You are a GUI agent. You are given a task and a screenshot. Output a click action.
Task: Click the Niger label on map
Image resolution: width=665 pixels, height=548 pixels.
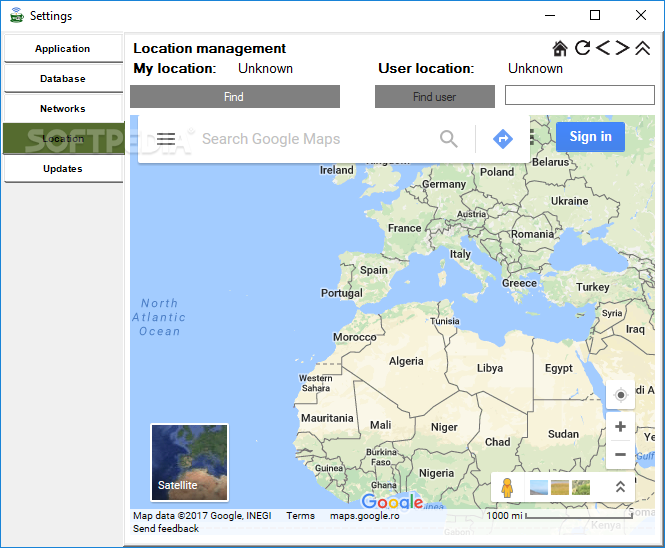point(444,427)
